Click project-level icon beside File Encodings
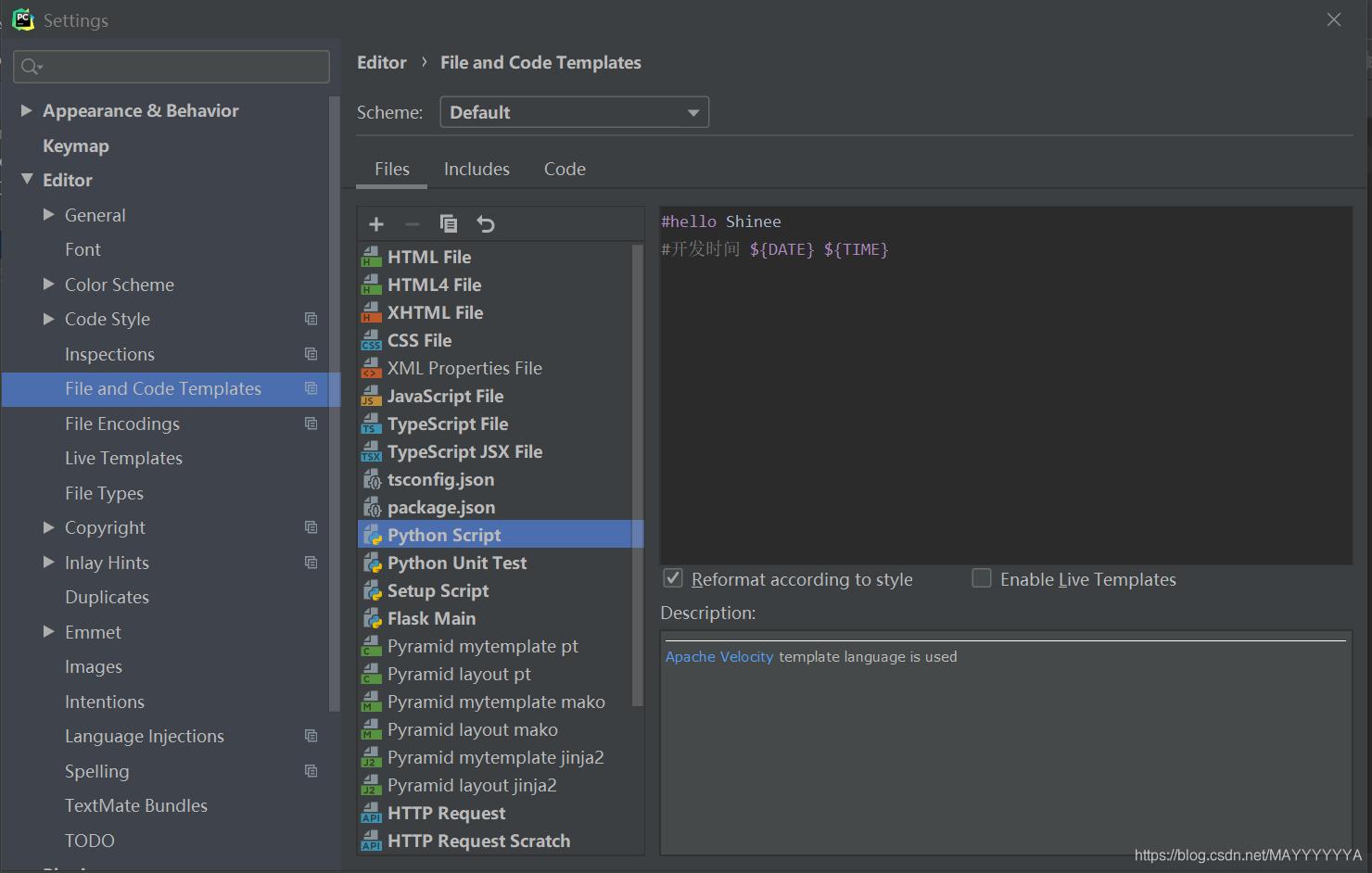The height and width of the screenshot is (873, 1372). [x=311, y=424]
